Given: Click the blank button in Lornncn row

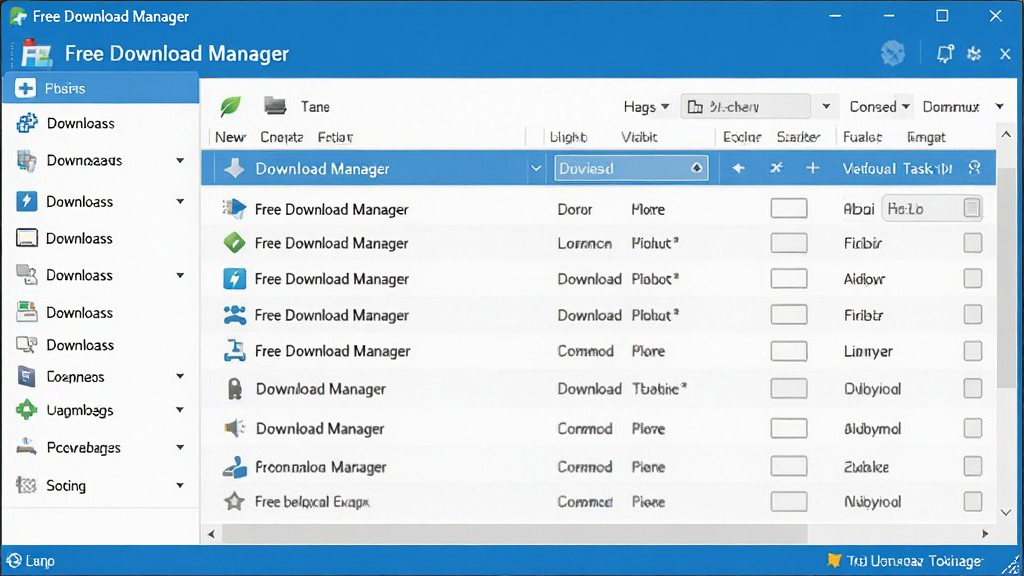Looking at the screenshot, I should pos(788,243).
